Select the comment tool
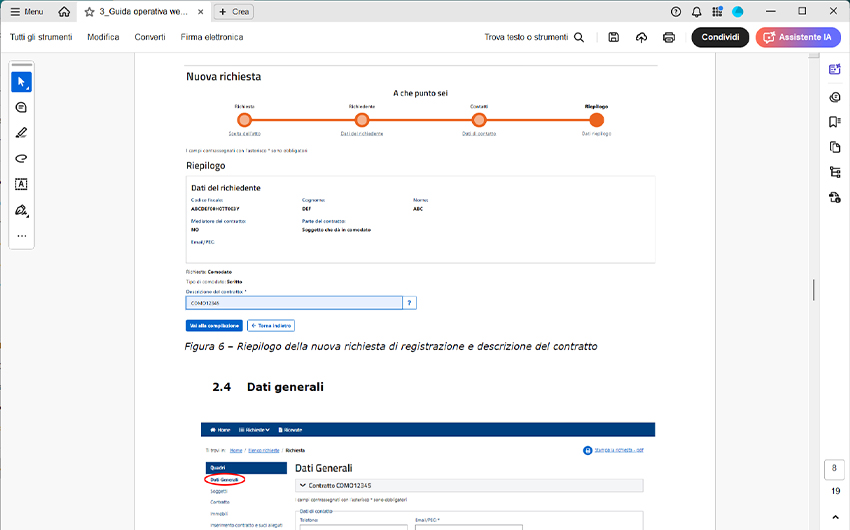 pyautogui.click(x=21, y=107)
